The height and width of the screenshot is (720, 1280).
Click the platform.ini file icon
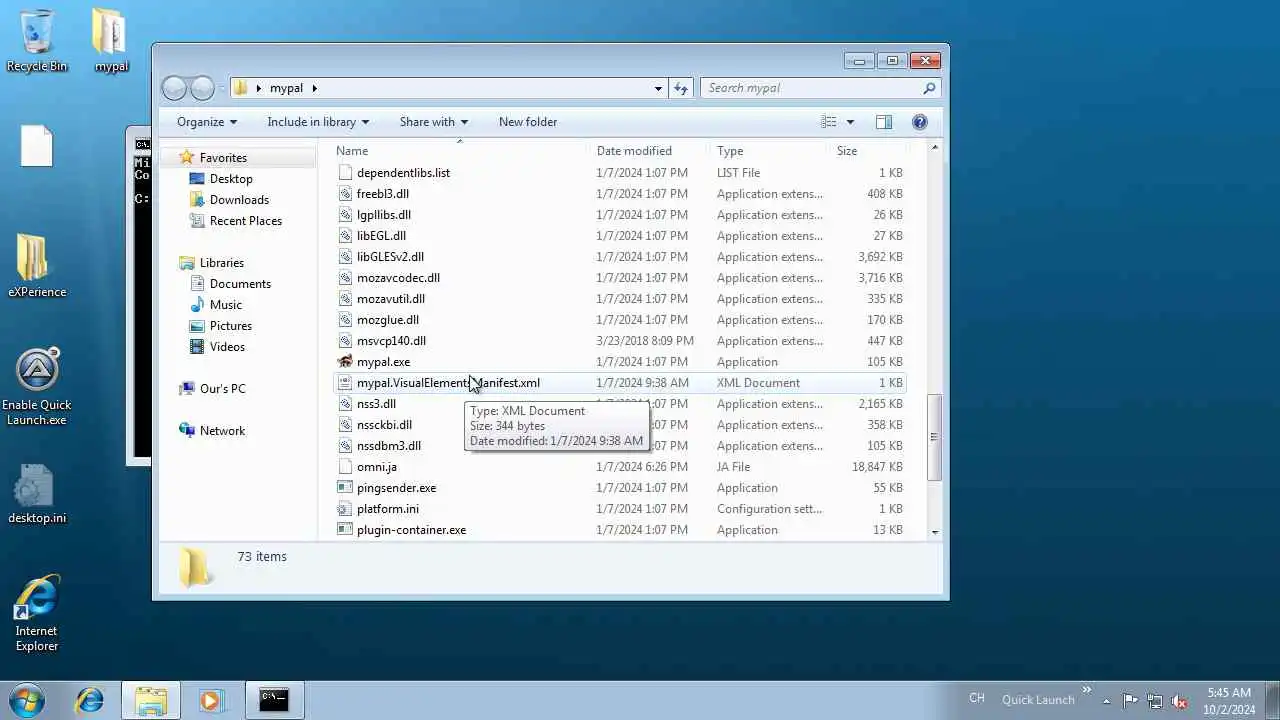click(x=345, y=509)
